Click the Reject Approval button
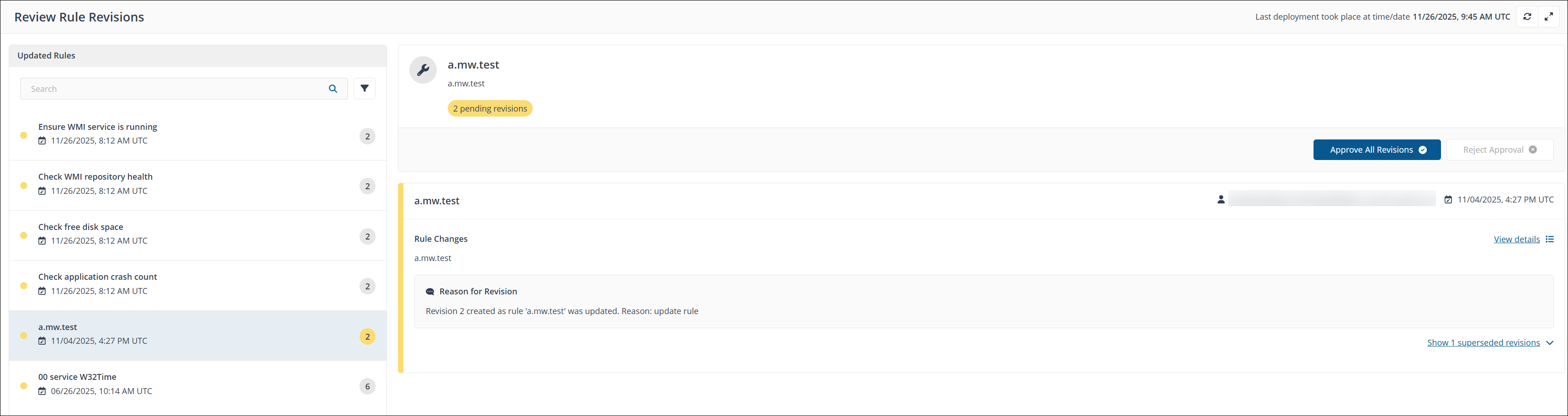The width and height of the screenshot is (1568, 416). point(1499,150)
